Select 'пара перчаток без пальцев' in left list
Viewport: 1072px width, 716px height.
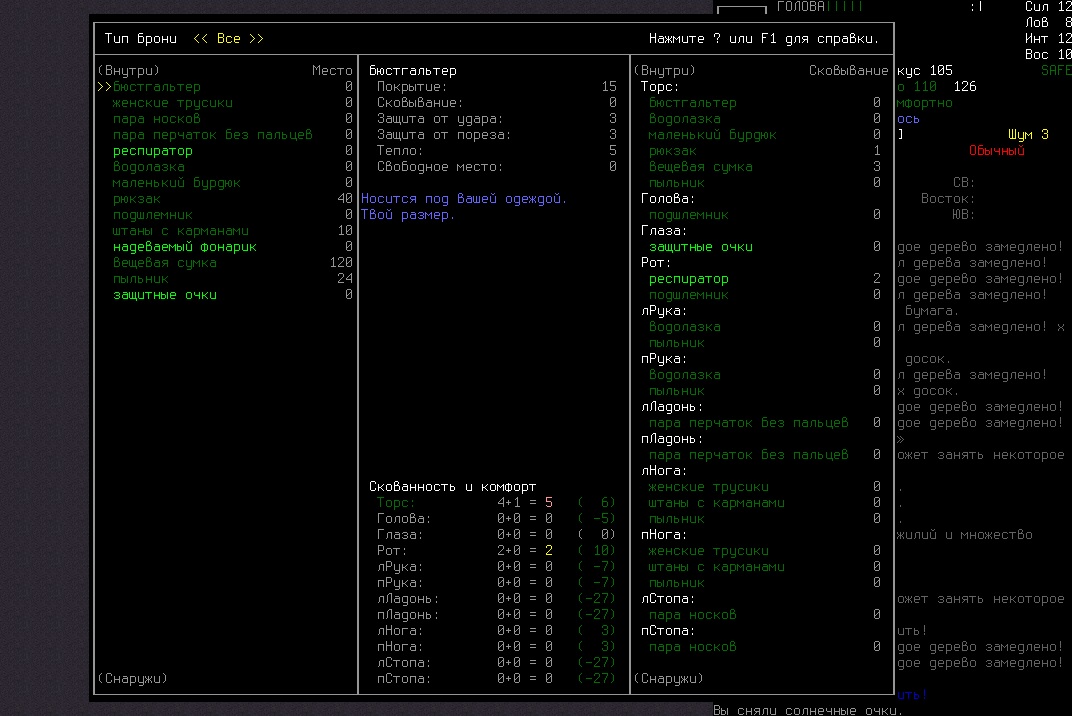212,135
